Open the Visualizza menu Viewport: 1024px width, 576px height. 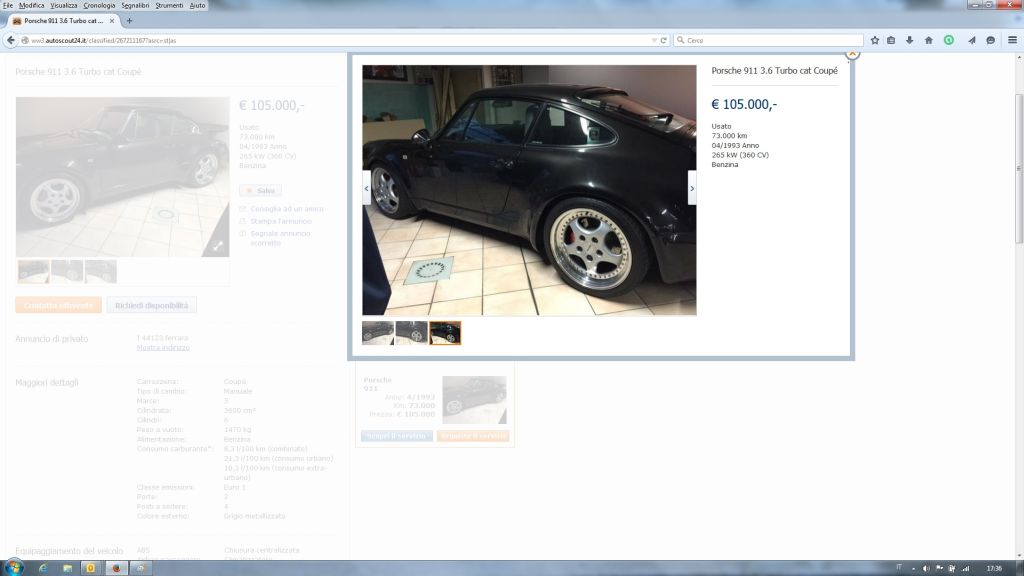[x=64, y=5]
